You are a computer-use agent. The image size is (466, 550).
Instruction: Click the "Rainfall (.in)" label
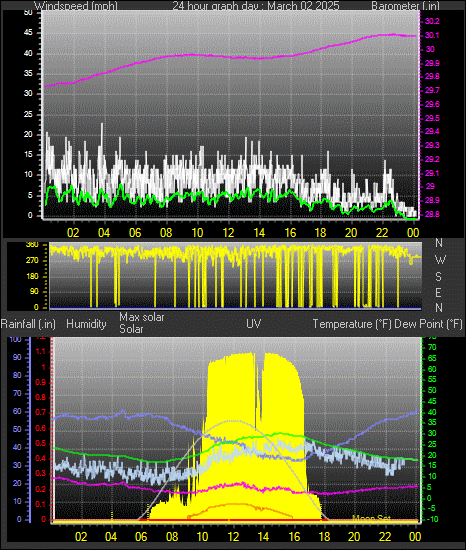click(x=28, y=324)
